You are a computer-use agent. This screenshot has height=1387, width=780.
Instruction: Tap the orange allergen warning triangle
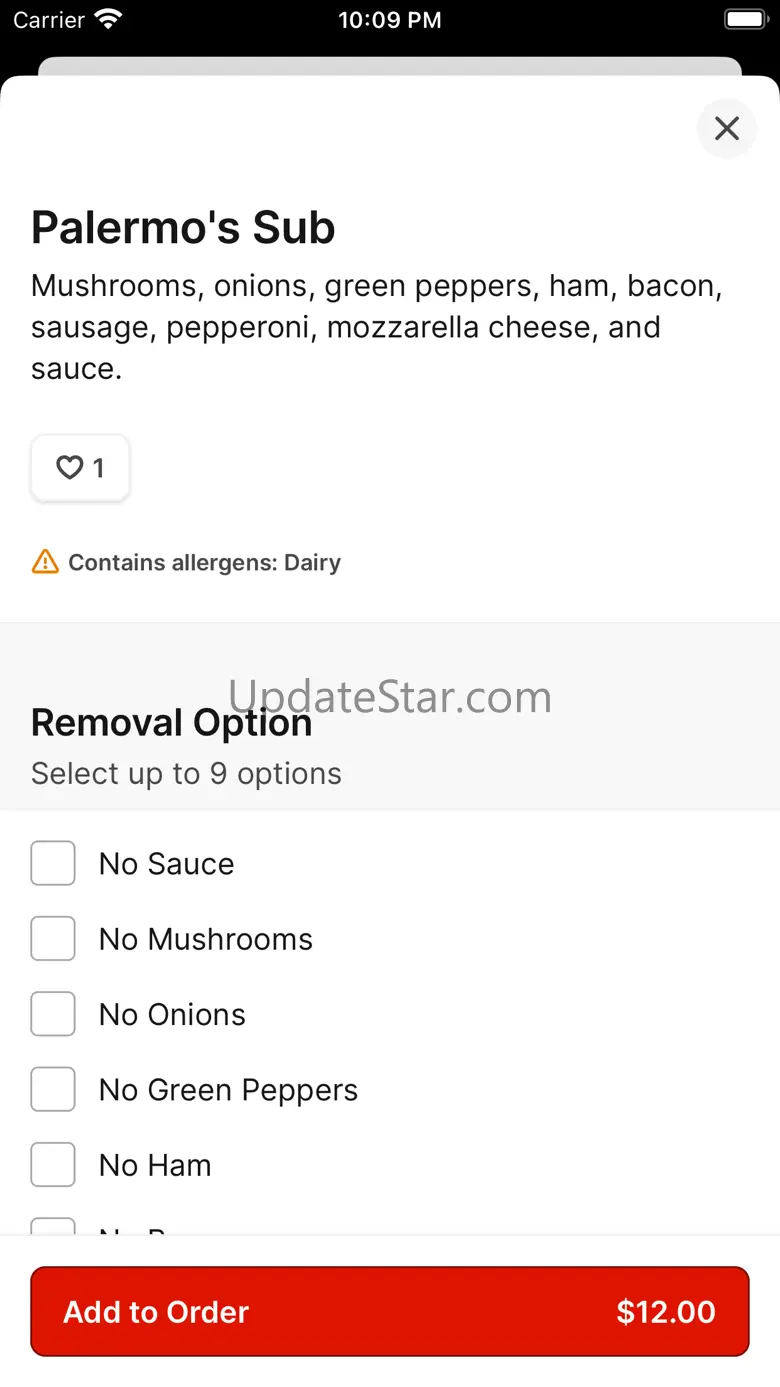(x=45, y=562)
